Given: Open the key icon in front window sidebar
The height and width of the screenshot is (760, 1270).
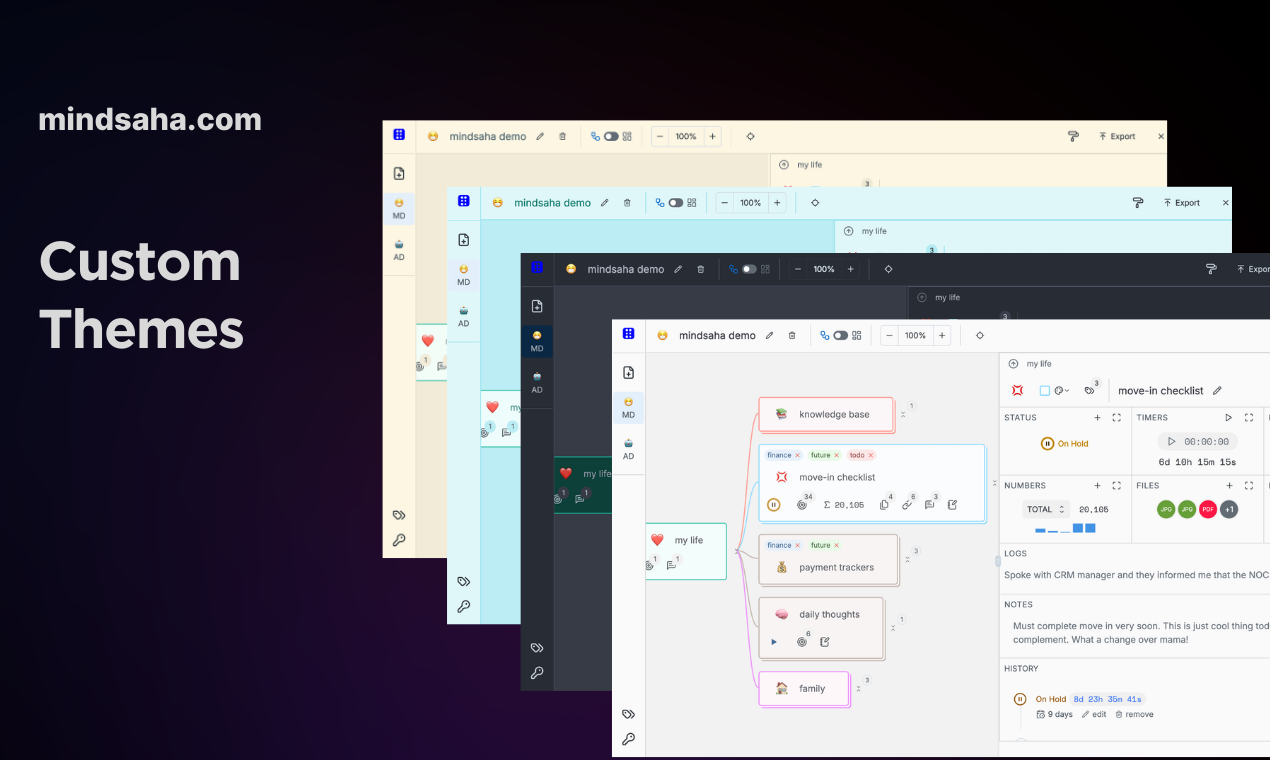Looking at the screenshot, I should pos(628,739).
